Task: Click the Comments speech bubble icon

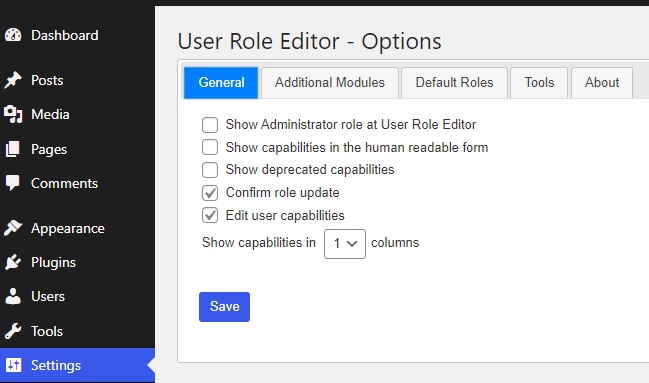Action: [x=12, y=183]
